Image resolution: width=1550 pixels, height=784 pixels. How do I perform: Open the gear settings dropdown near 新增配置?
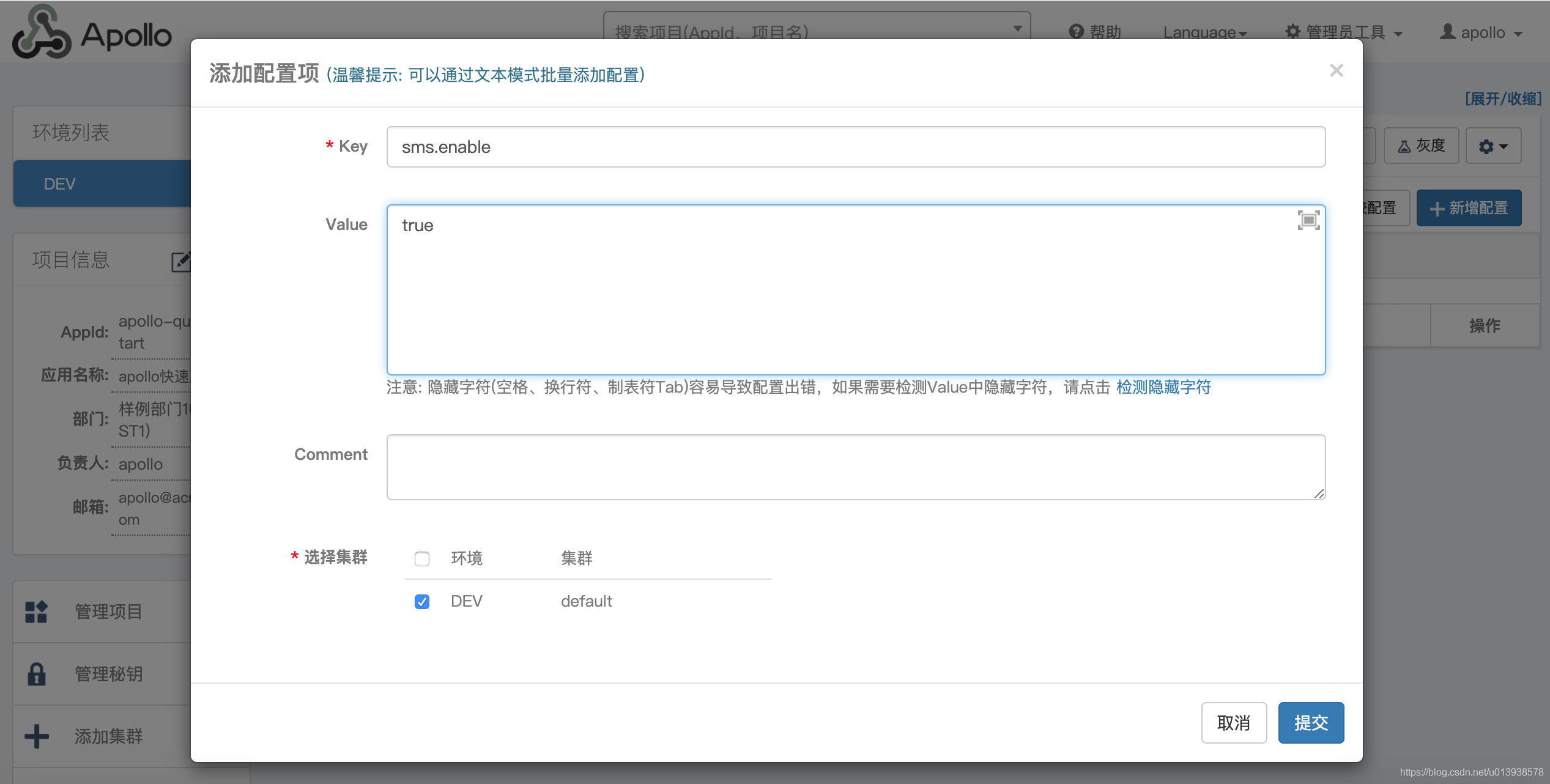[x=1493, y=145]
